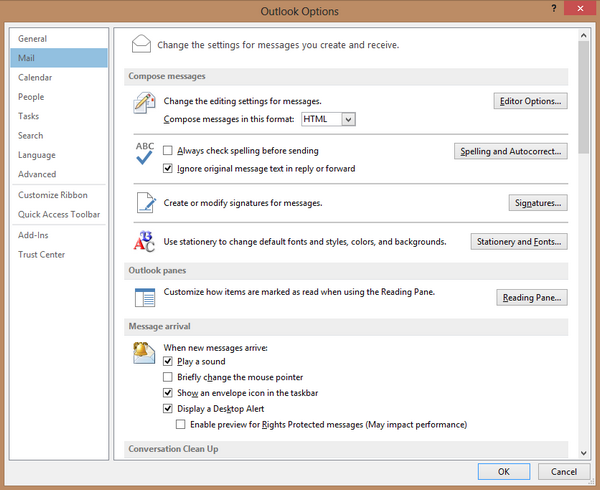The image size is (600, 490).
Task: Click the Compose messages section header
Action: 346,77
